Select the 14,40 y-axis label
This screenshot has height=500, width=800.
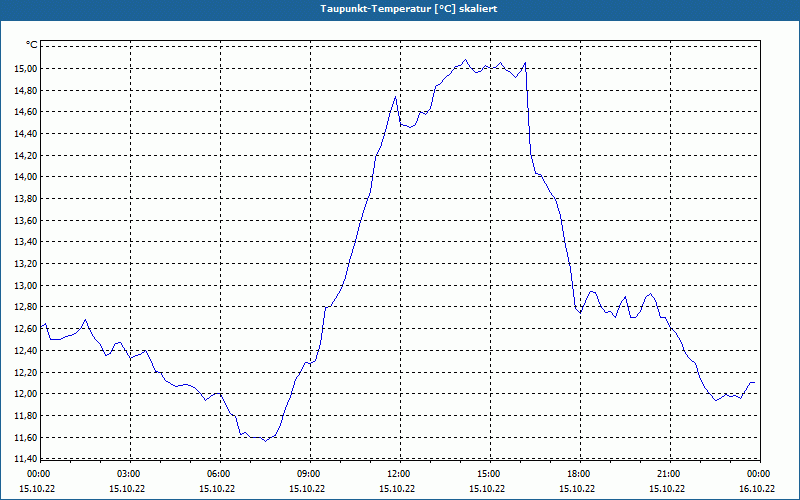click(28, 134)
